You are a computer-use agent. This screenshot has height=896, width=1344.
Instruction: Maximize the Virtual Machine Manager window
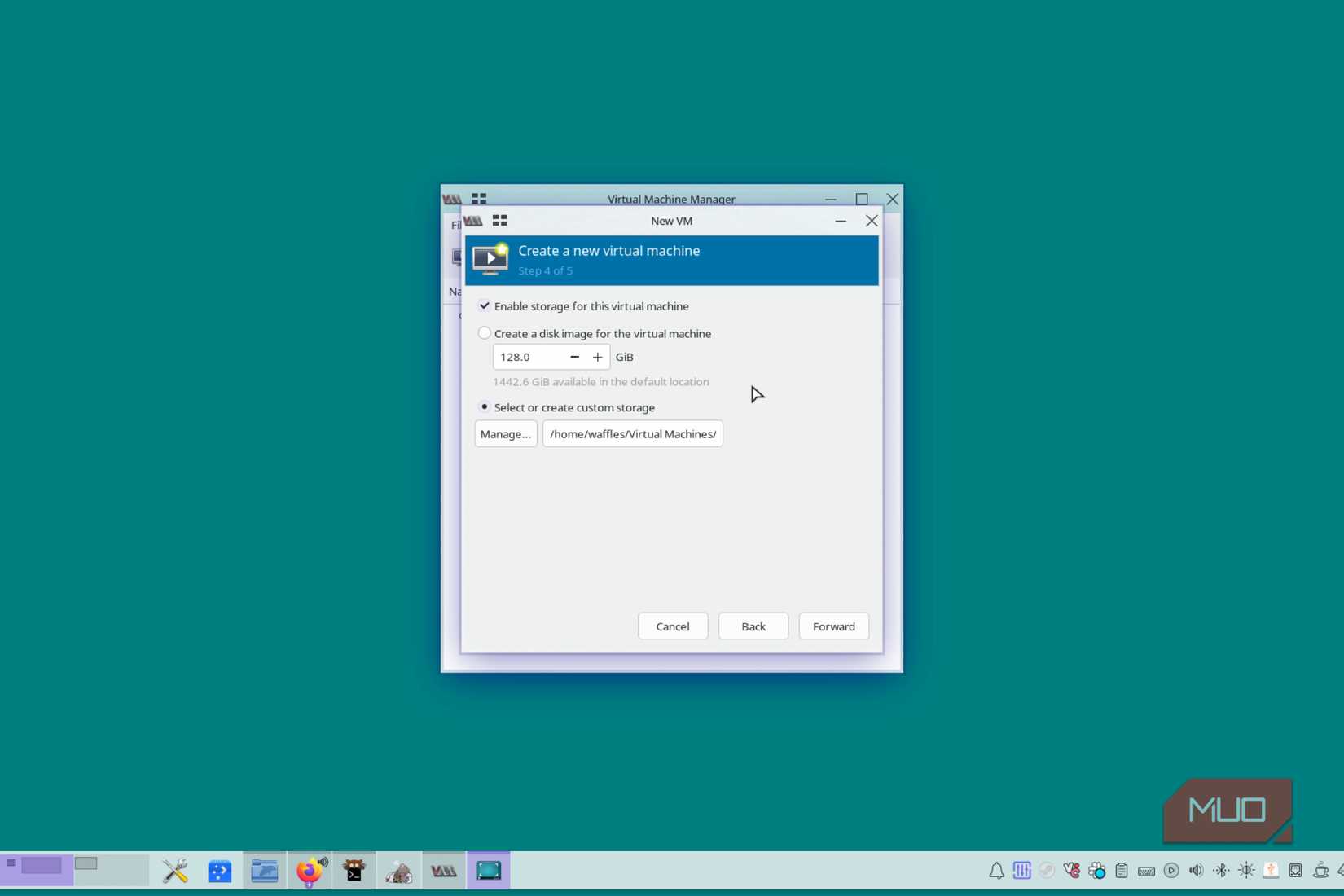pyautogui.click(x=862, y=199)
